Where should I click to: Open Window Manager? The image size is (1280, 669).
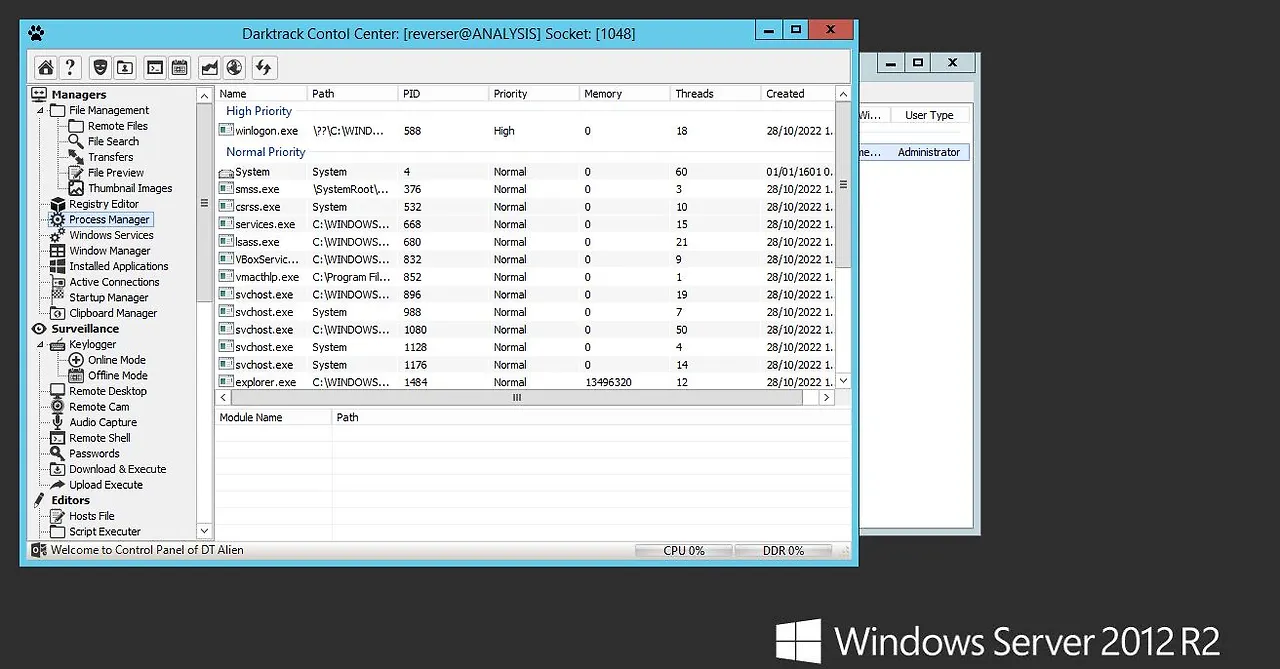coord(110,251)
